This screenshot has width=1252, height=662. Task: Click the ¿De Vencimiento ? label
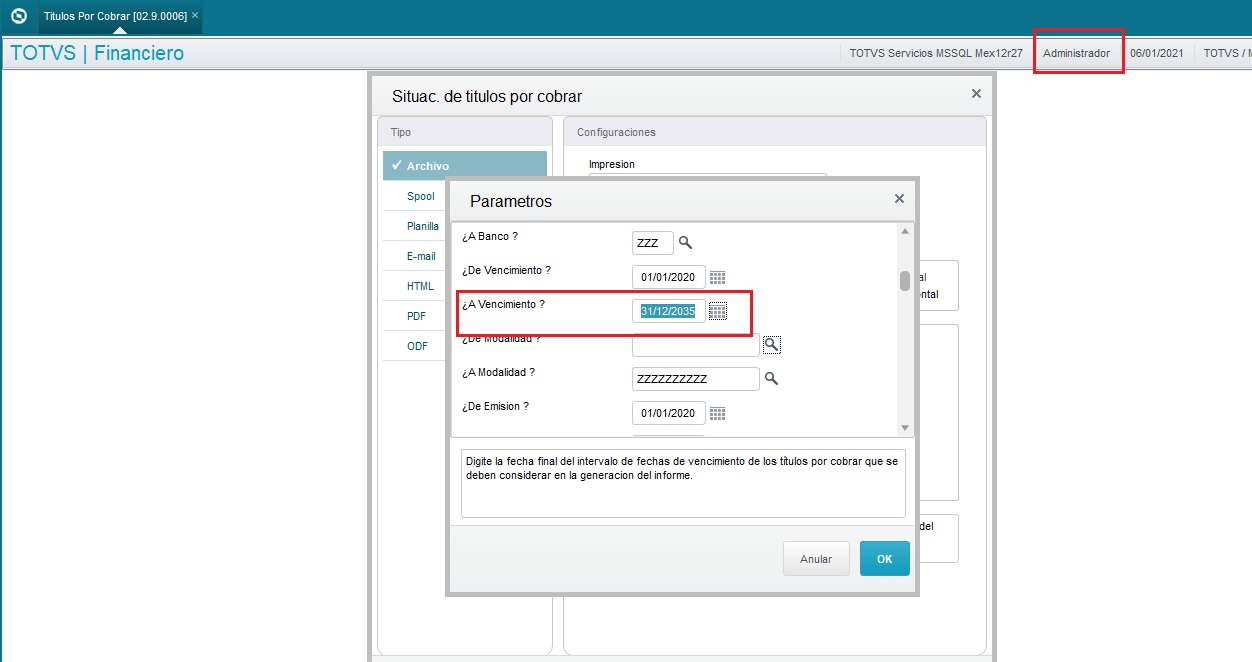(x=506, y=270)
